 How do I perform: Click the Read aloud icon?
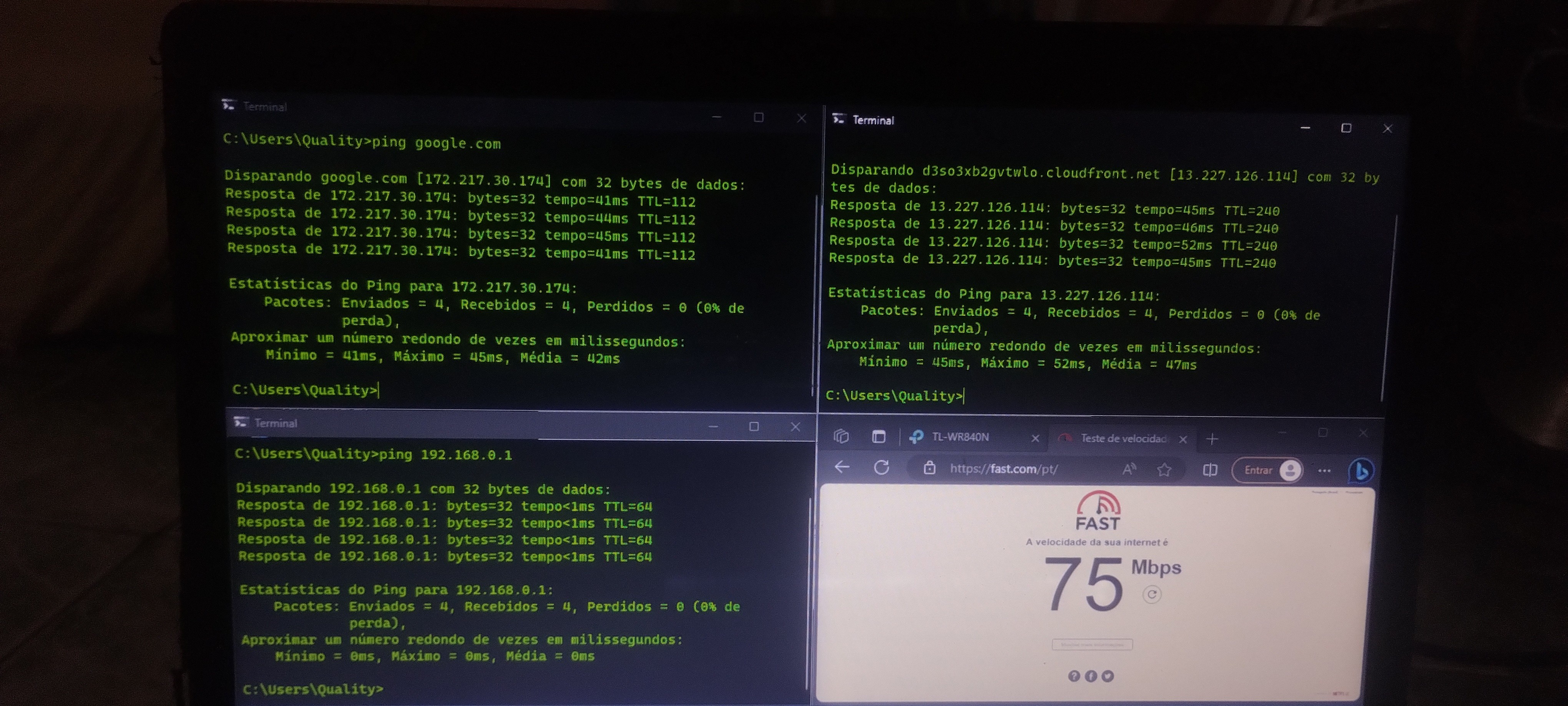(1129, 469)
